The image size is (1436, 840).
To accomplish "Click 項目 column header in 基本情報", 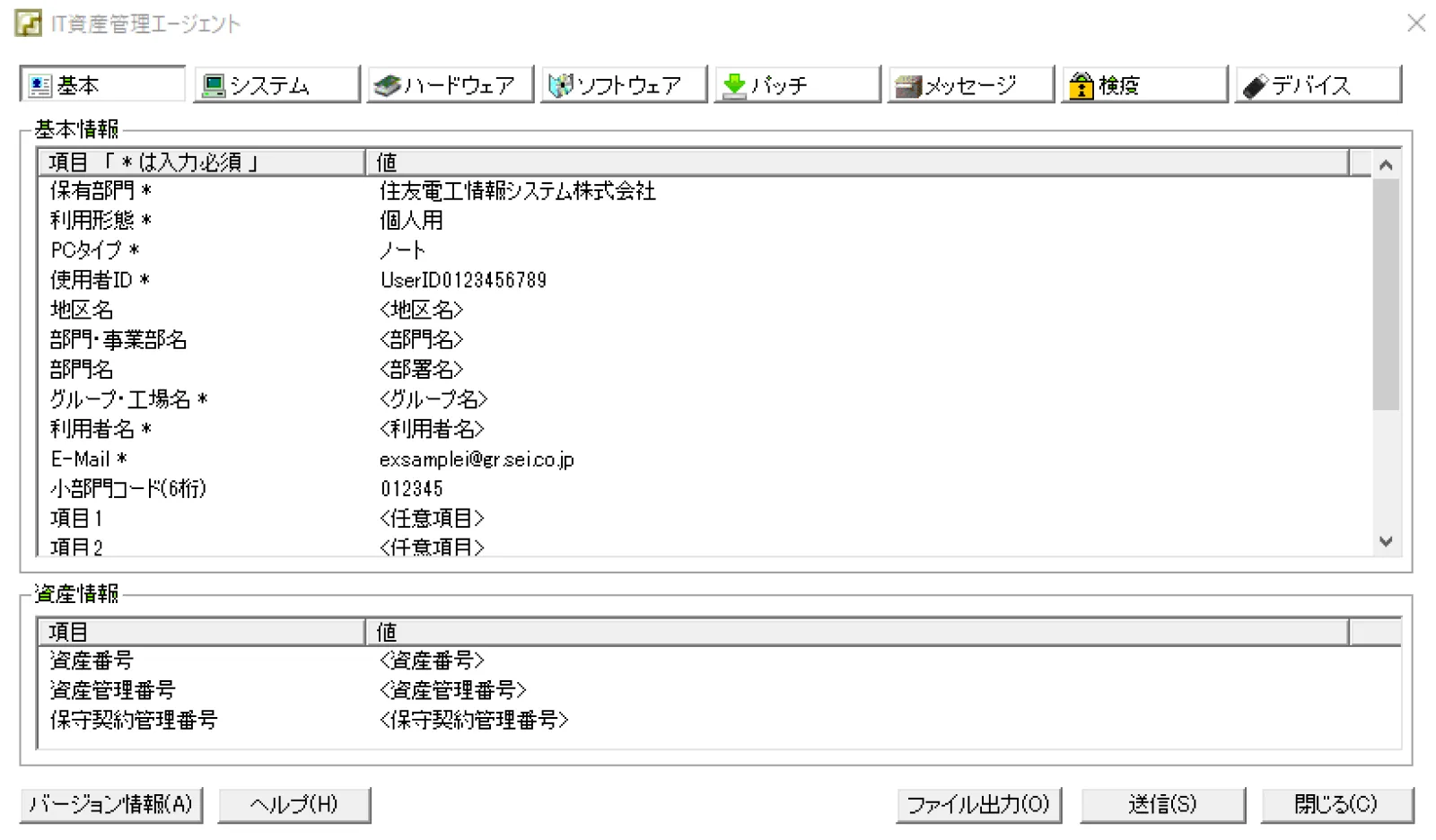I will (202, 162).
